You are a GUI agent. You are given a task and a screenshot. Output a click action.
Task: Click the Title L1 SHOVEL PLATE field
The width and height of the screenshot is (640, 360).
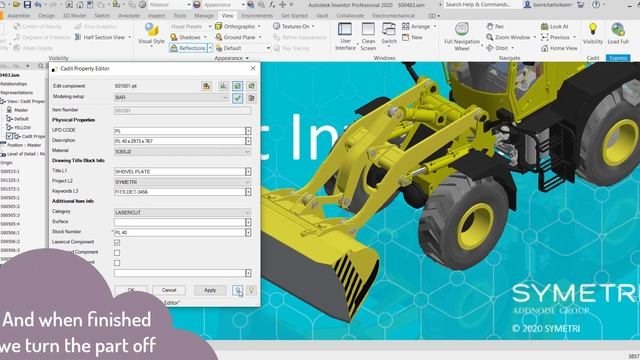click(179, 172)
